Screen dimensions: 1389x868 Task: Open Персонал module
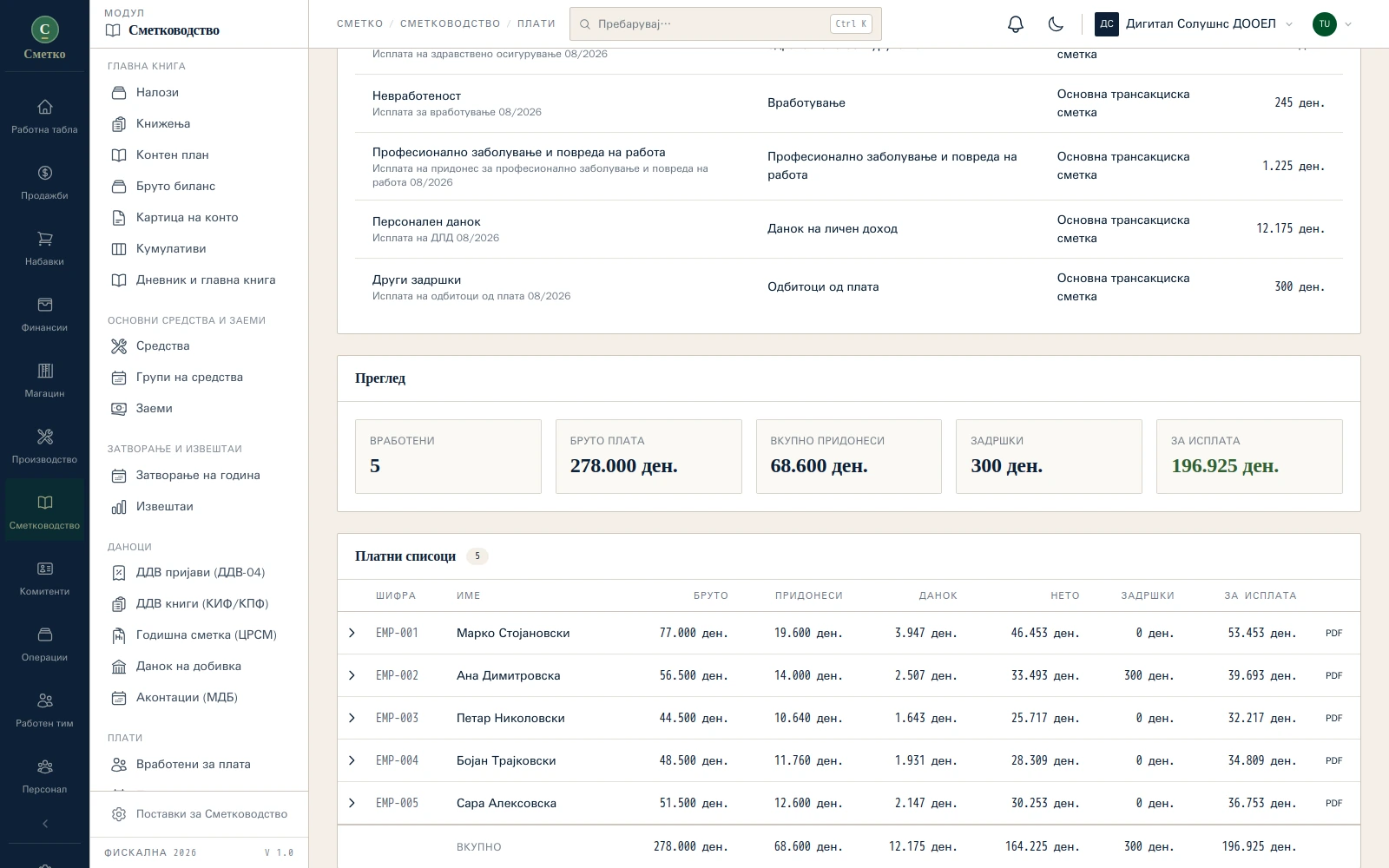[44, 776]
